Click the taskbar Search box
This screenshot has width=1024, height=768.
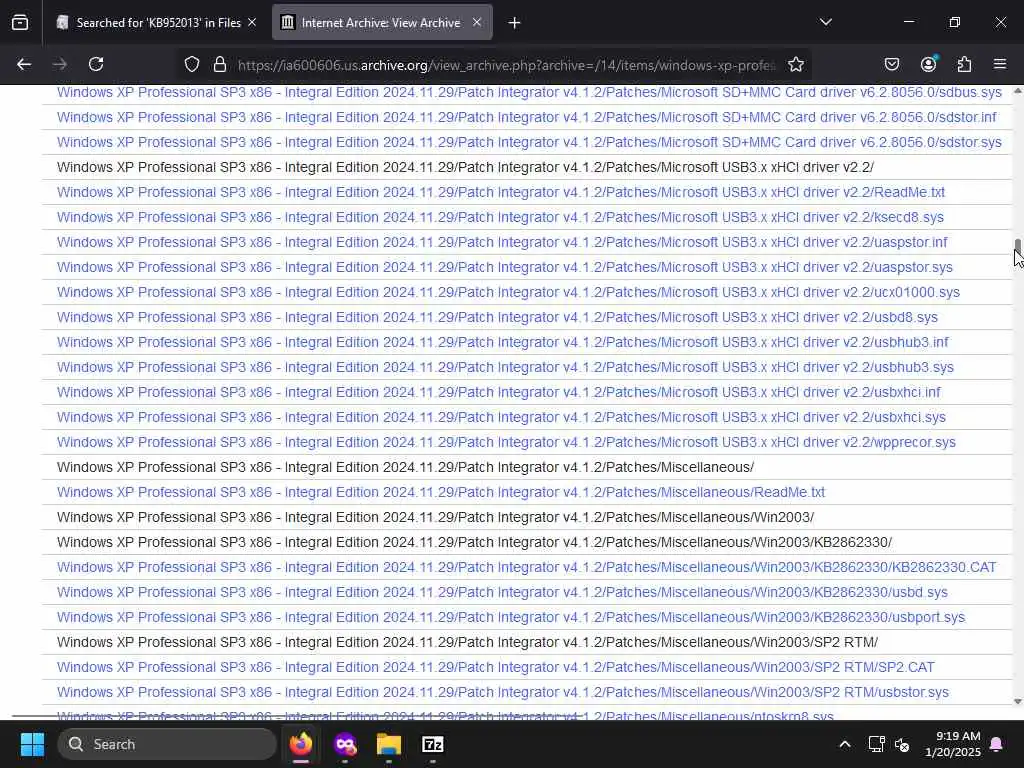(x=167, y=744)
